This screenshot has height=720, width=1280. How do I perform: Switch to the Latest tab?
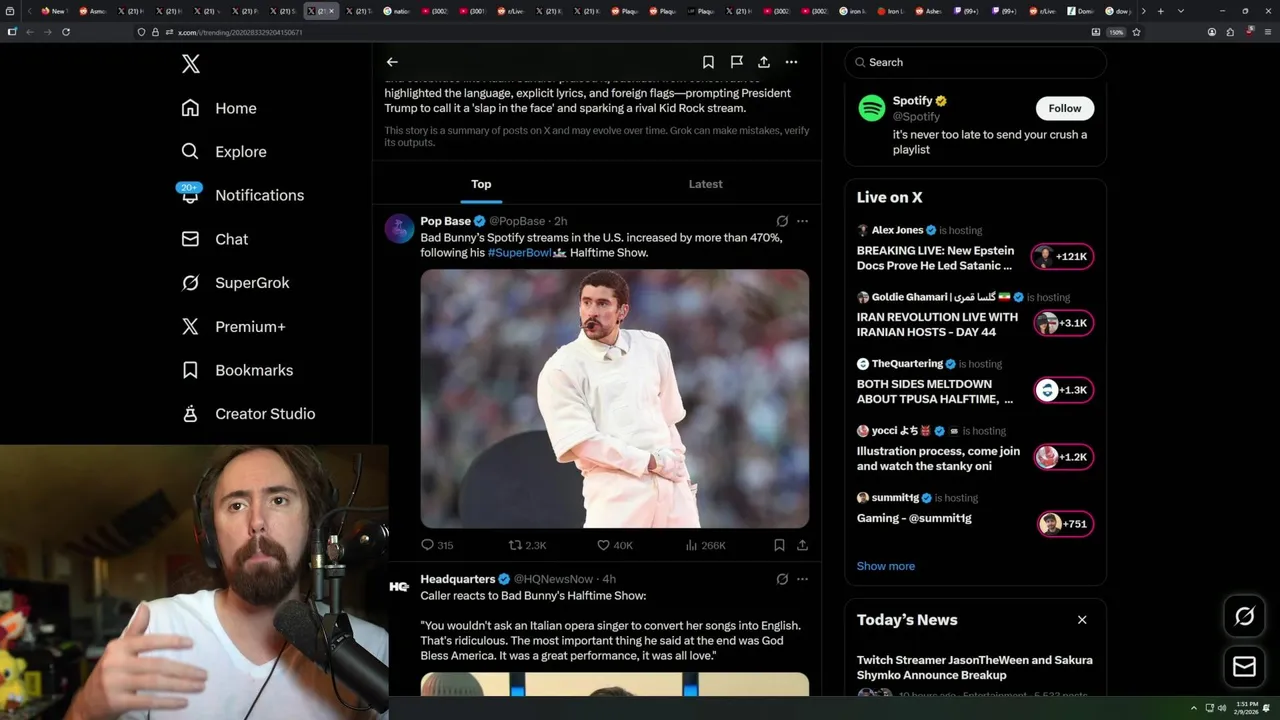point(705,184)
